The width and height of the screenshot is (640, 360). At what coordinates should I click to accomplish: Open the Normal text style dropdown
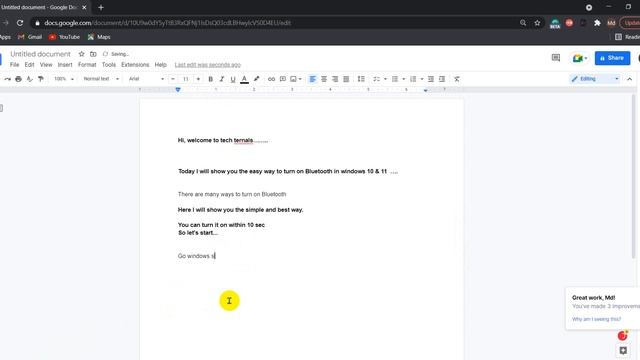pyautogui.click(x=101, y=79)
